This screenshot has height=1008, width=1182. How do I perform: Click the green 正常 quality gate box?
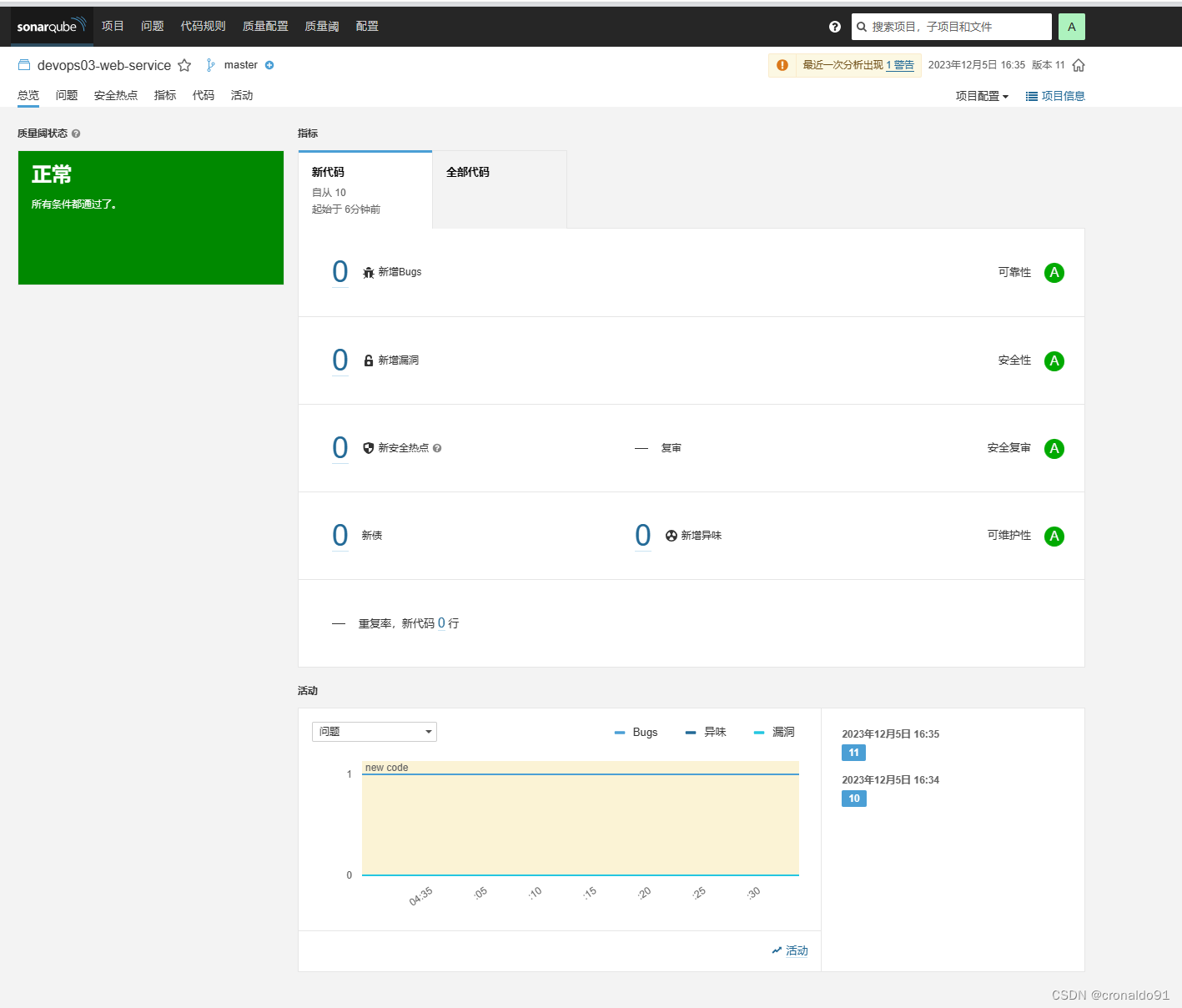151,218
